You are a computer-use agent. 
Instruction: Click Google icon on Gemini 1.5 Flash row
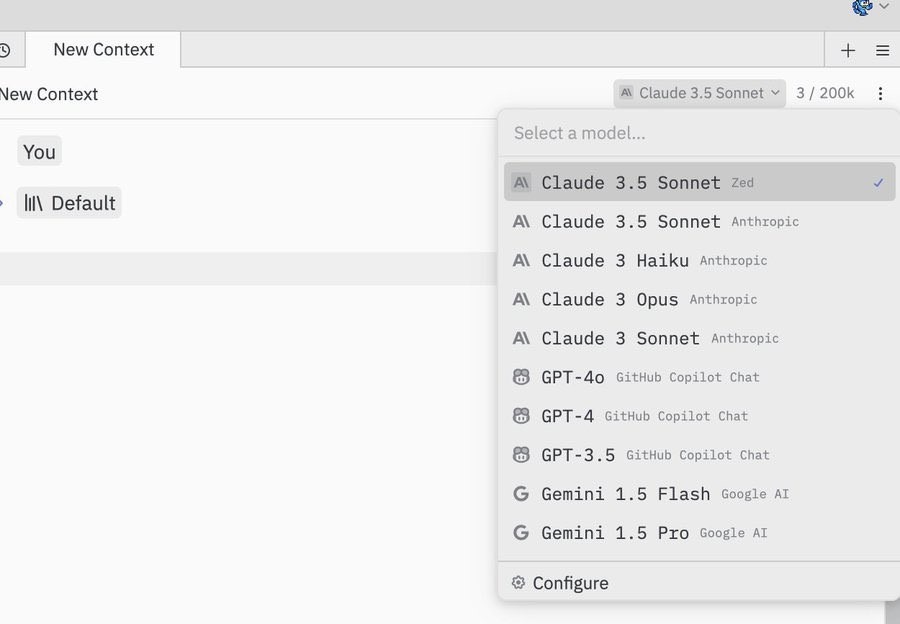pos(521,494)
